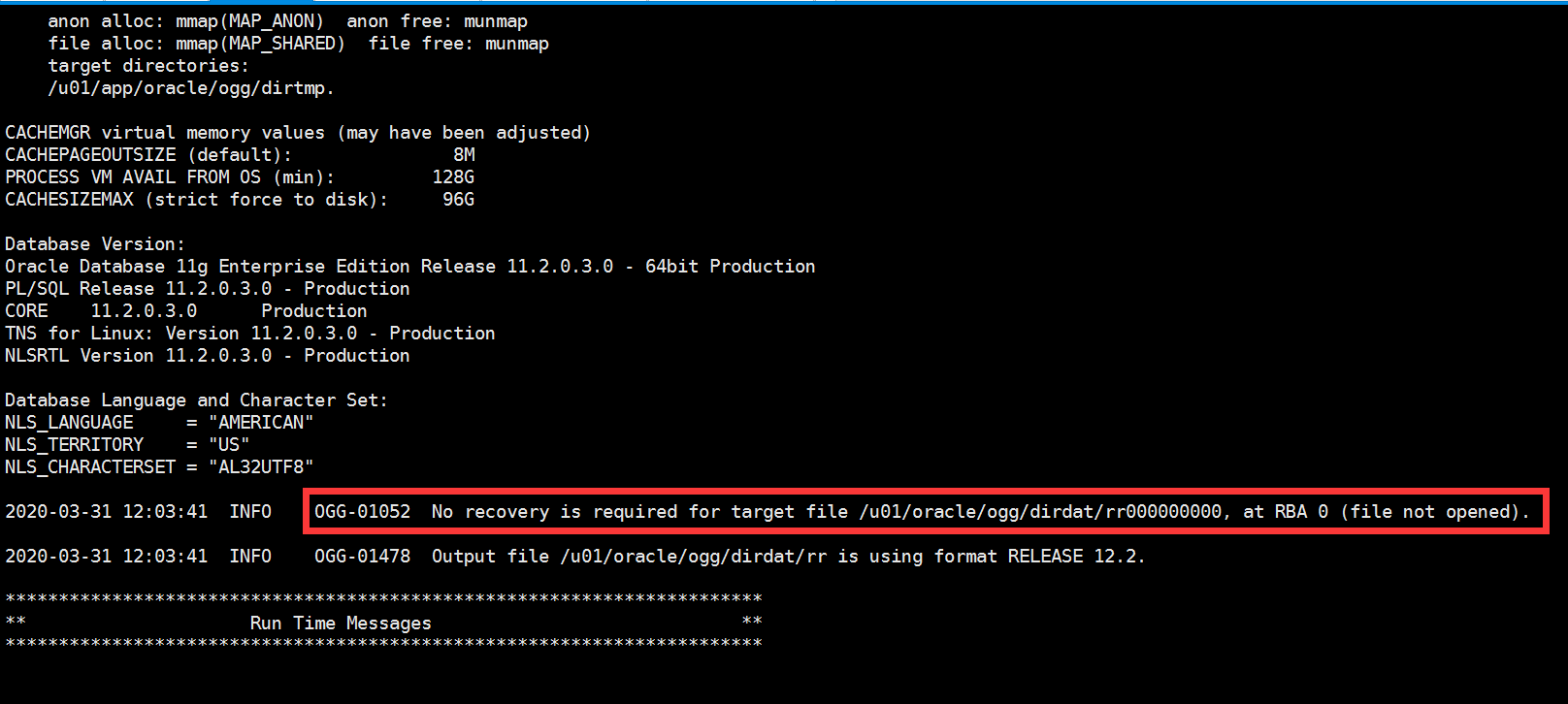The height and width of the screenshot is (704, 1568).
Task: Click the NLS_TERRITORY parameter name
Action: point(74,445)
